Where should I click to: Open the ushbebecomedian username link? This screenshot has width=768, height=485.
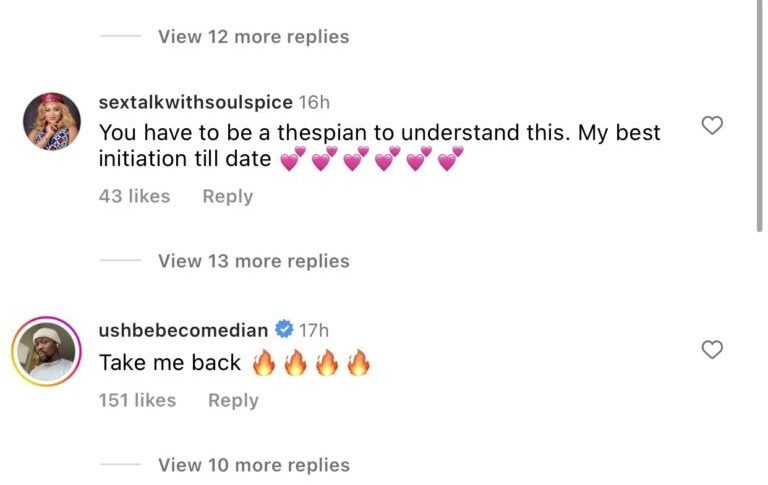point(184,329)
